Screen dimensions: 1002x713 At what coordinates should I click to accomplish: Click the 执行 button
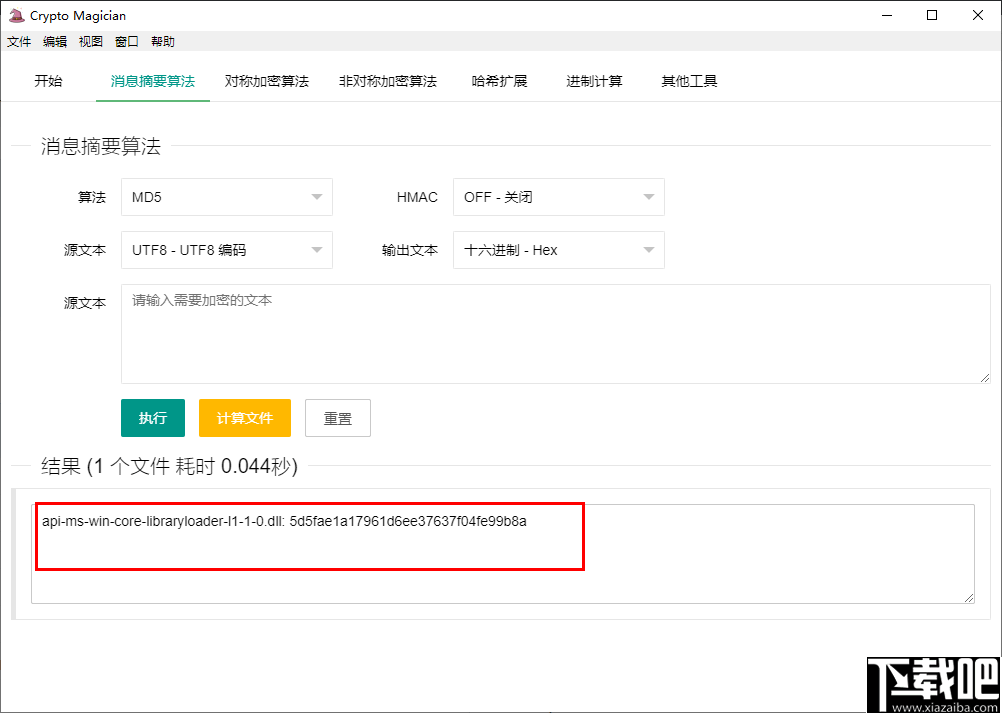(x=152, y=418)
